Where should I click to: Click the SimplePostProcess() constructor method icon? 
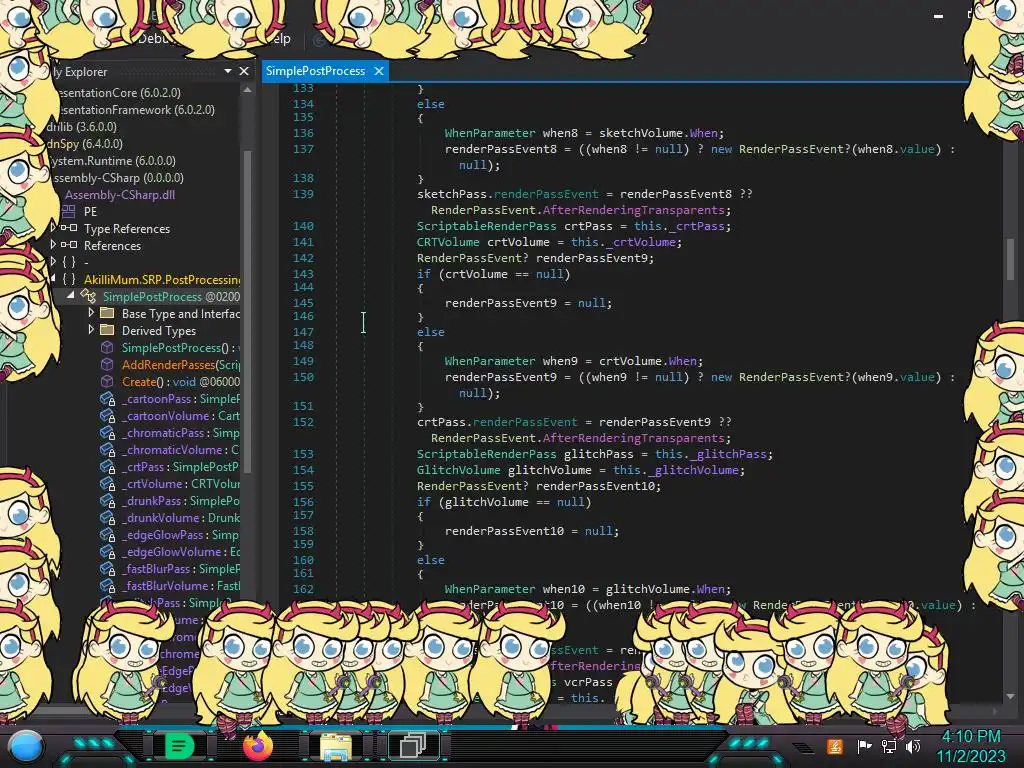(107, 347)
